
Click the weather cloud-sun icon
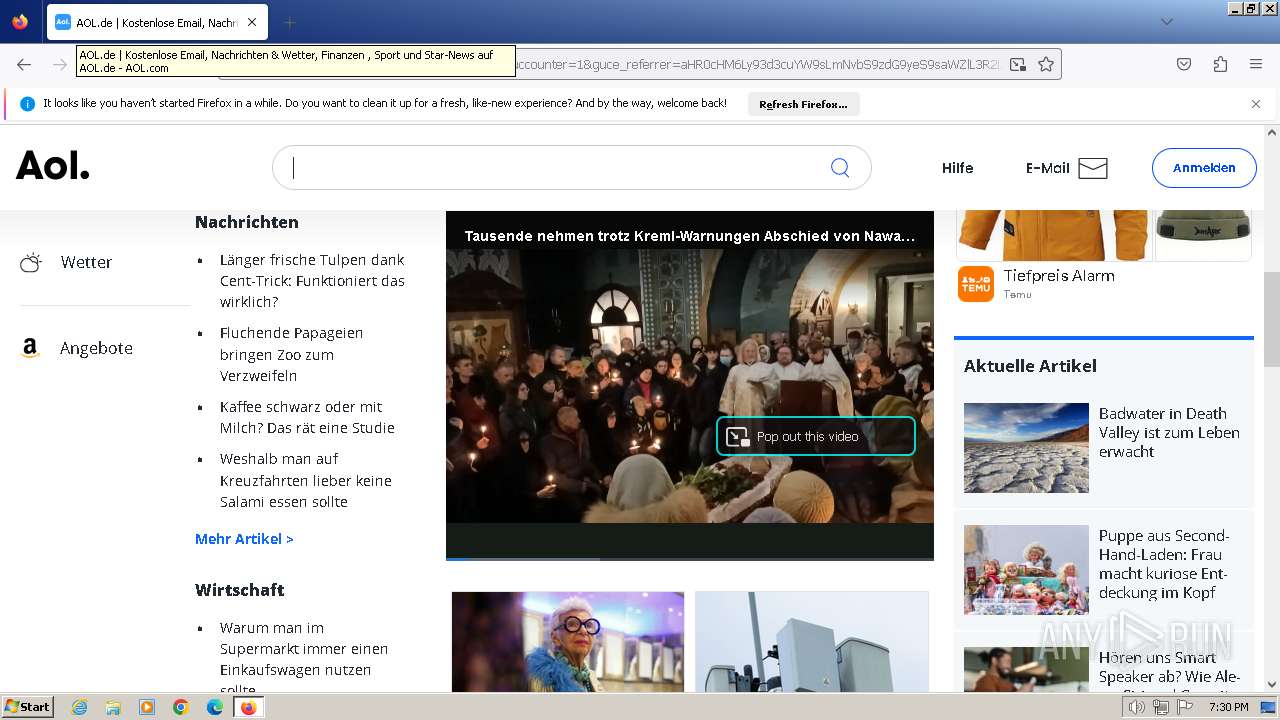(x=31, y=262)
